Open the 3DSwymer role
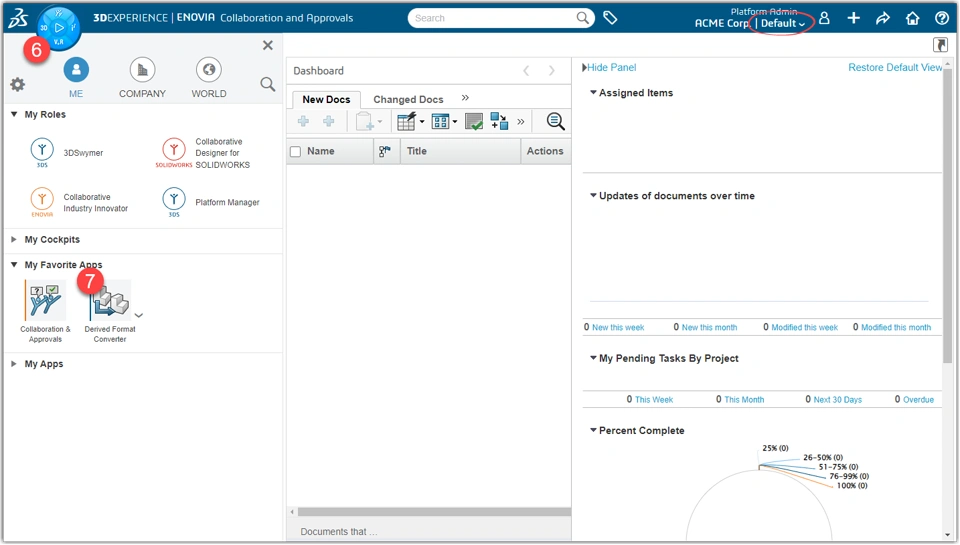Image resolution: width=960 pixels, height=545 pixels. coord(67,152)
